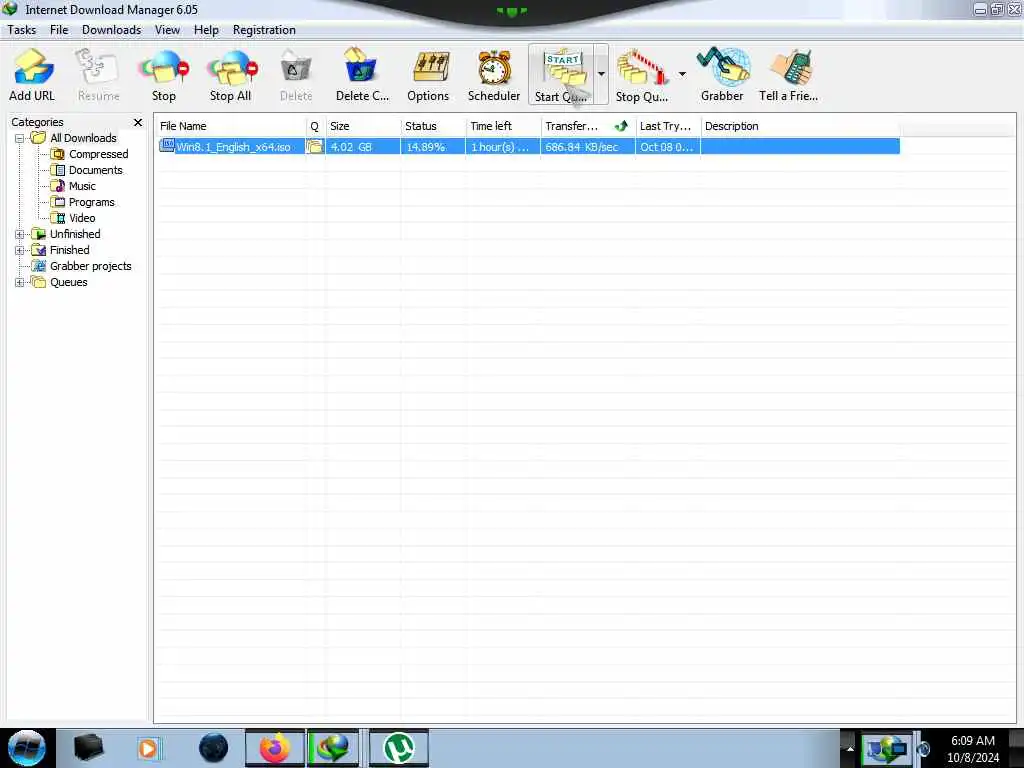
Task: Sort by the Status column header
Action: coord(432,126)
